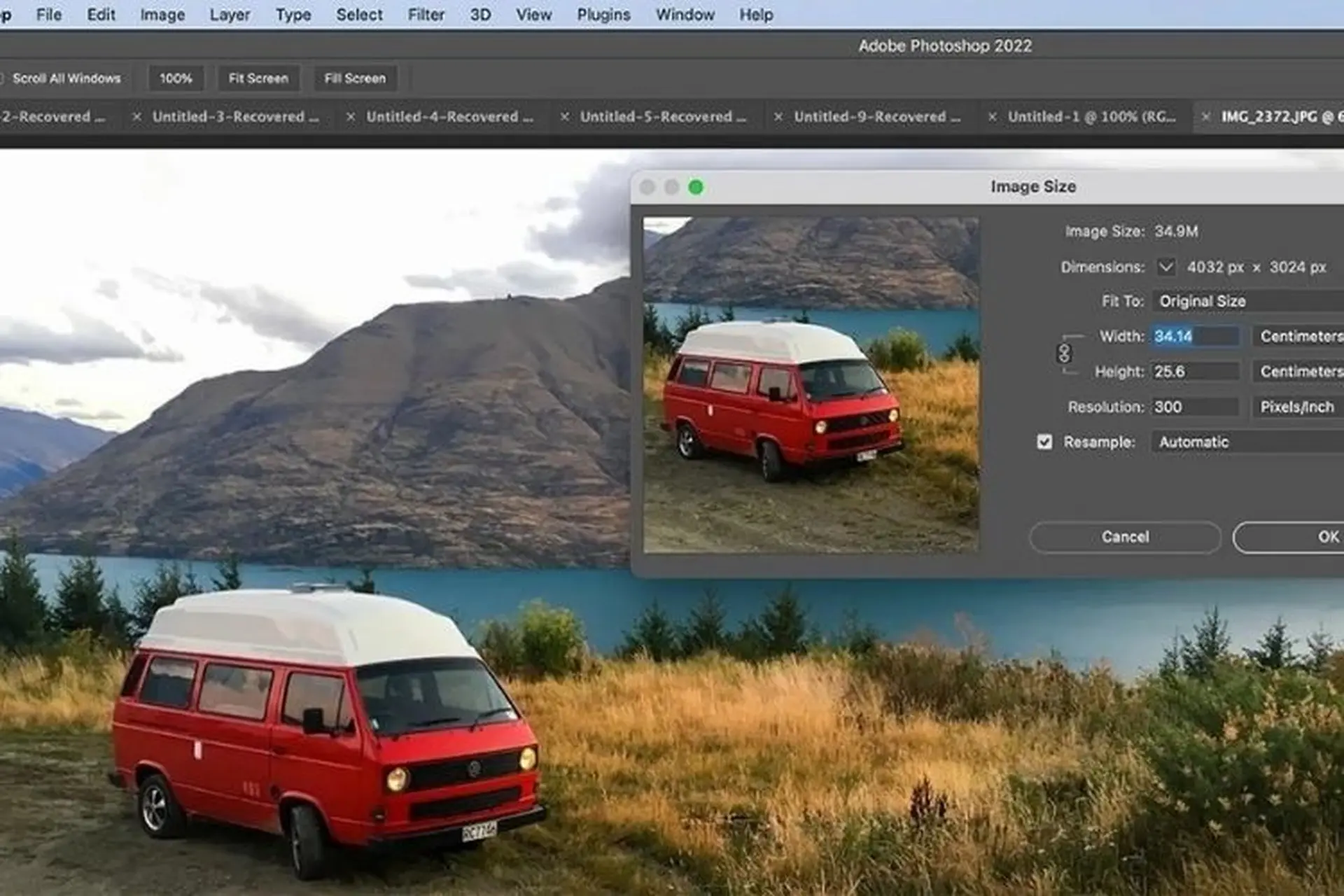Viewport: 1344px width, 896px height.
Task: Open the Window menu
Action: click(685, 15)
